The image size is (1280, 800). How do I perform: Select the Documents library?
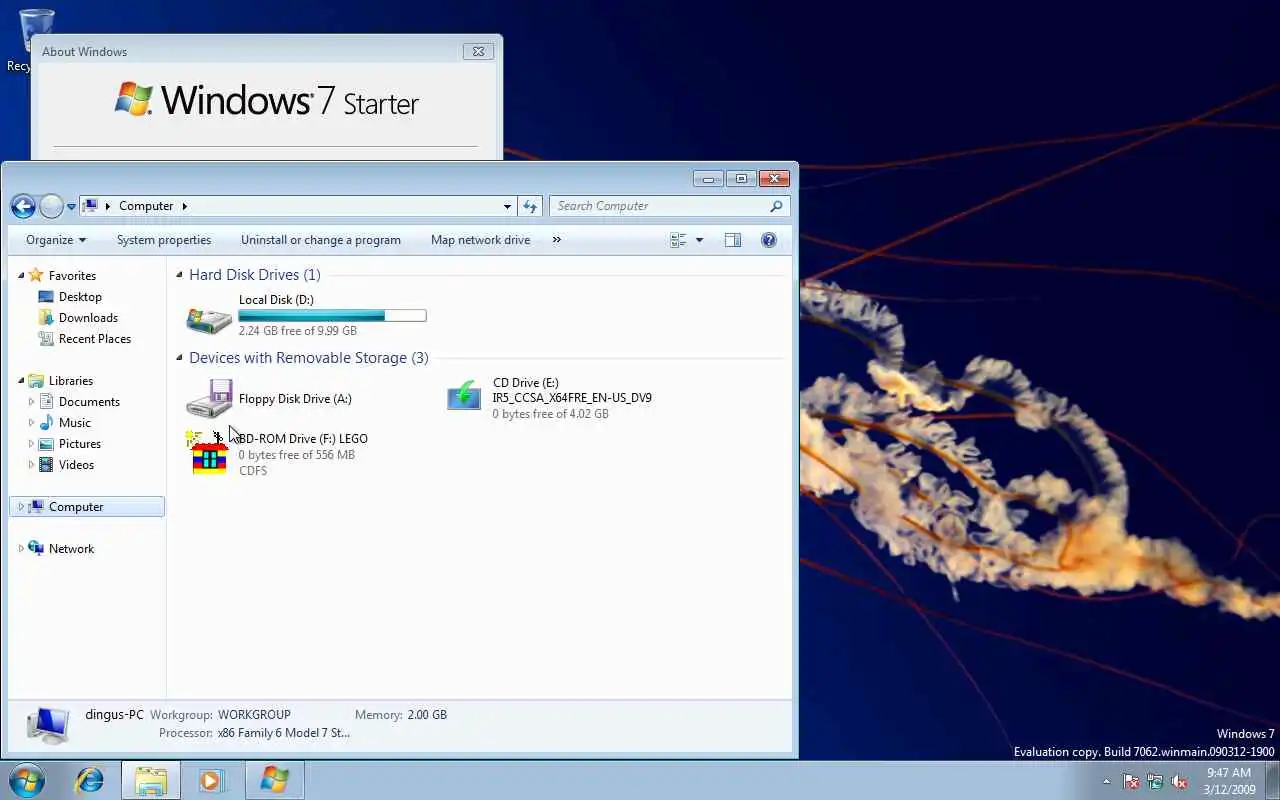point(89,402)
